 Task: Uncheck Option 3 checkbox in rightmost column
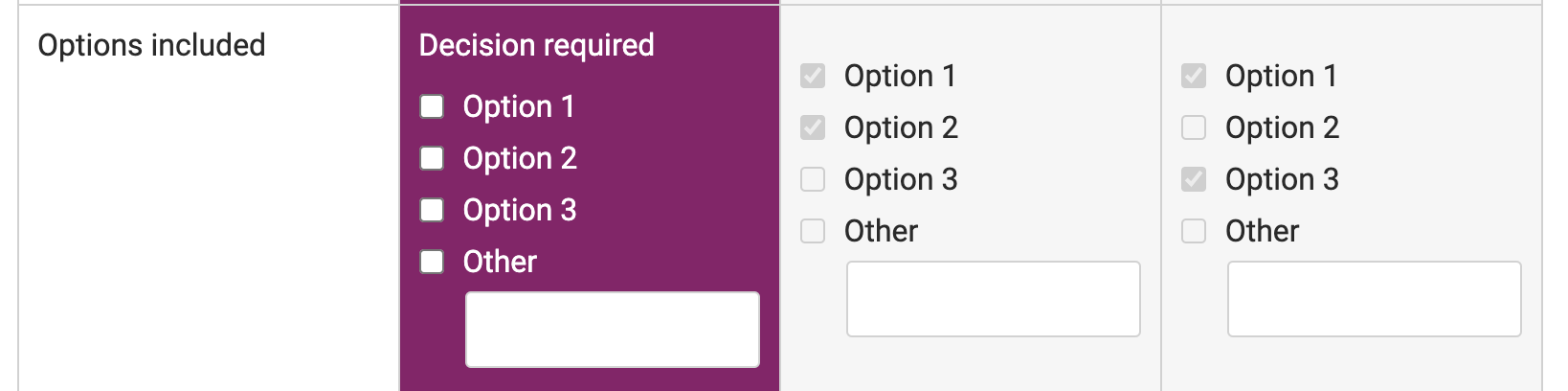(x=1194, y=179)
